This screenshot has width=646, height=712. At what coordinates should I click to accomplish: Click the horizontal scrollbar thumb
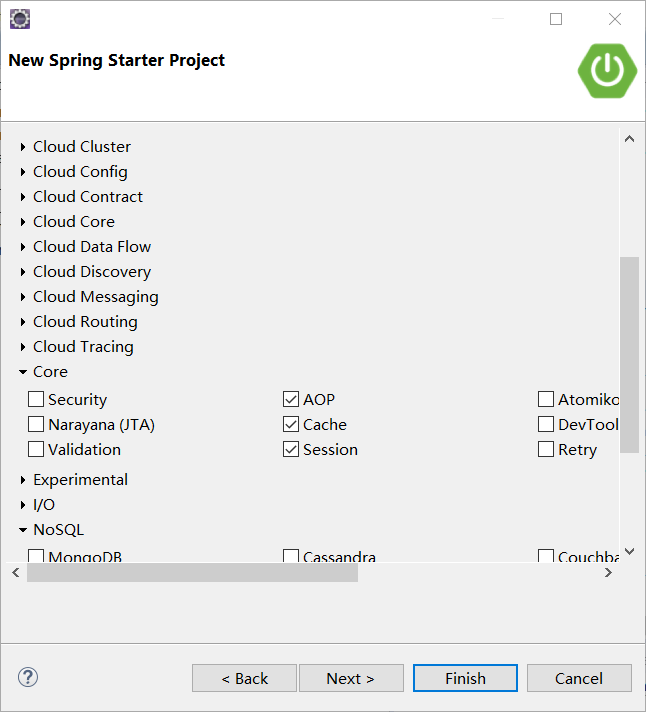pyautogui.click(x=192, y=573)
